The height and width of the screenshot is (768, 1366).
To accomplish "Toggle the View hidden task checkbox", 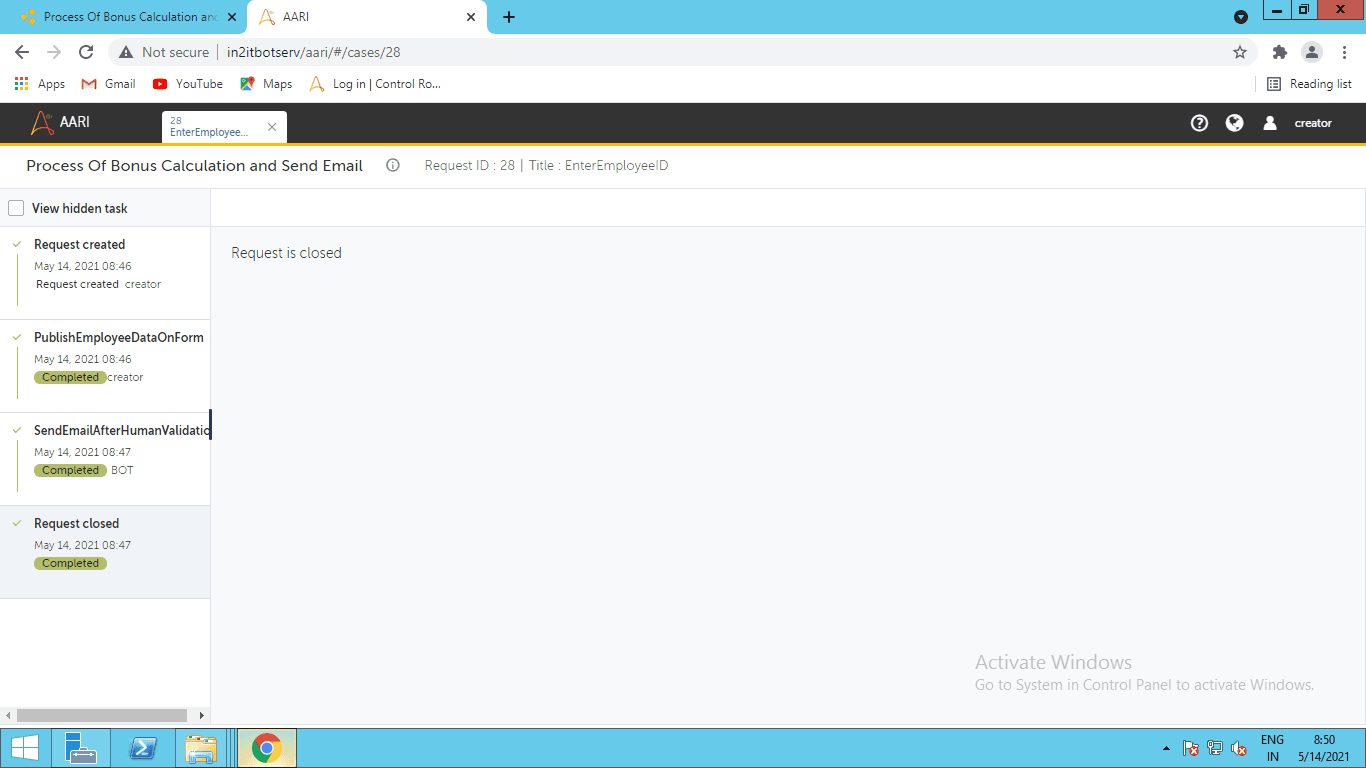I will (x=16, y=208).
